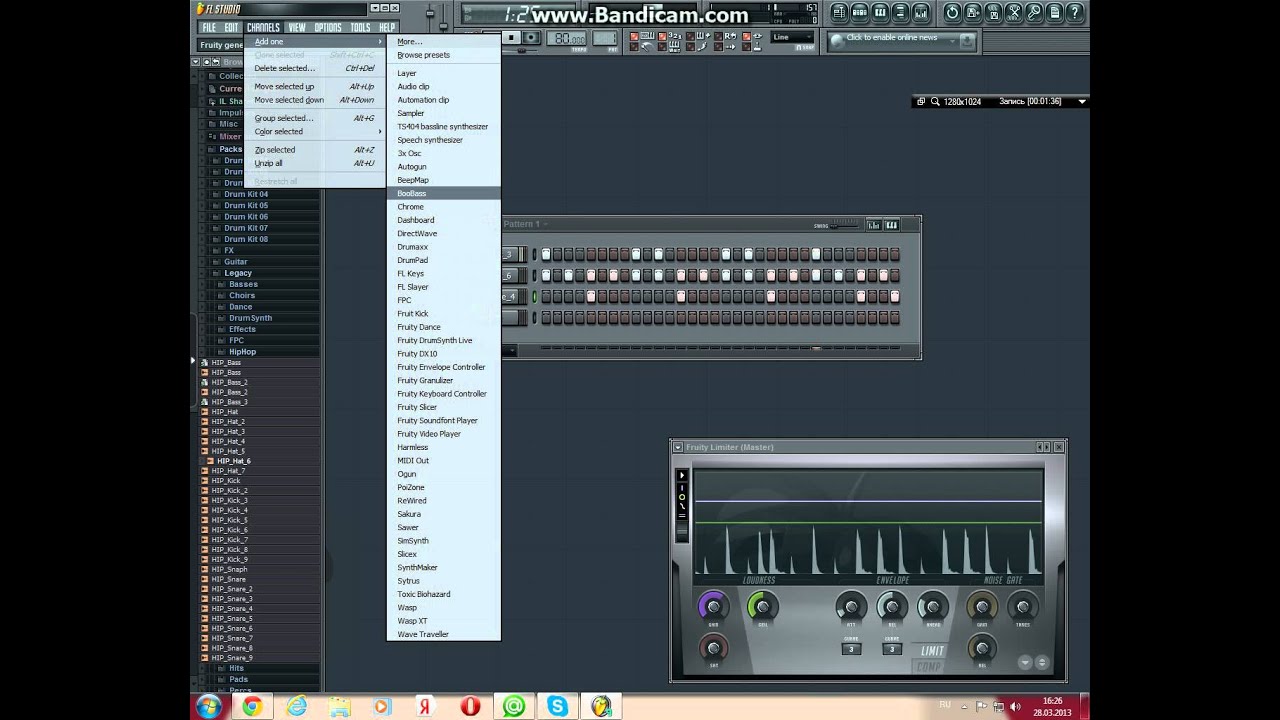Click the Record transport button
The image size is (1280, 720).
coord(531,38)
